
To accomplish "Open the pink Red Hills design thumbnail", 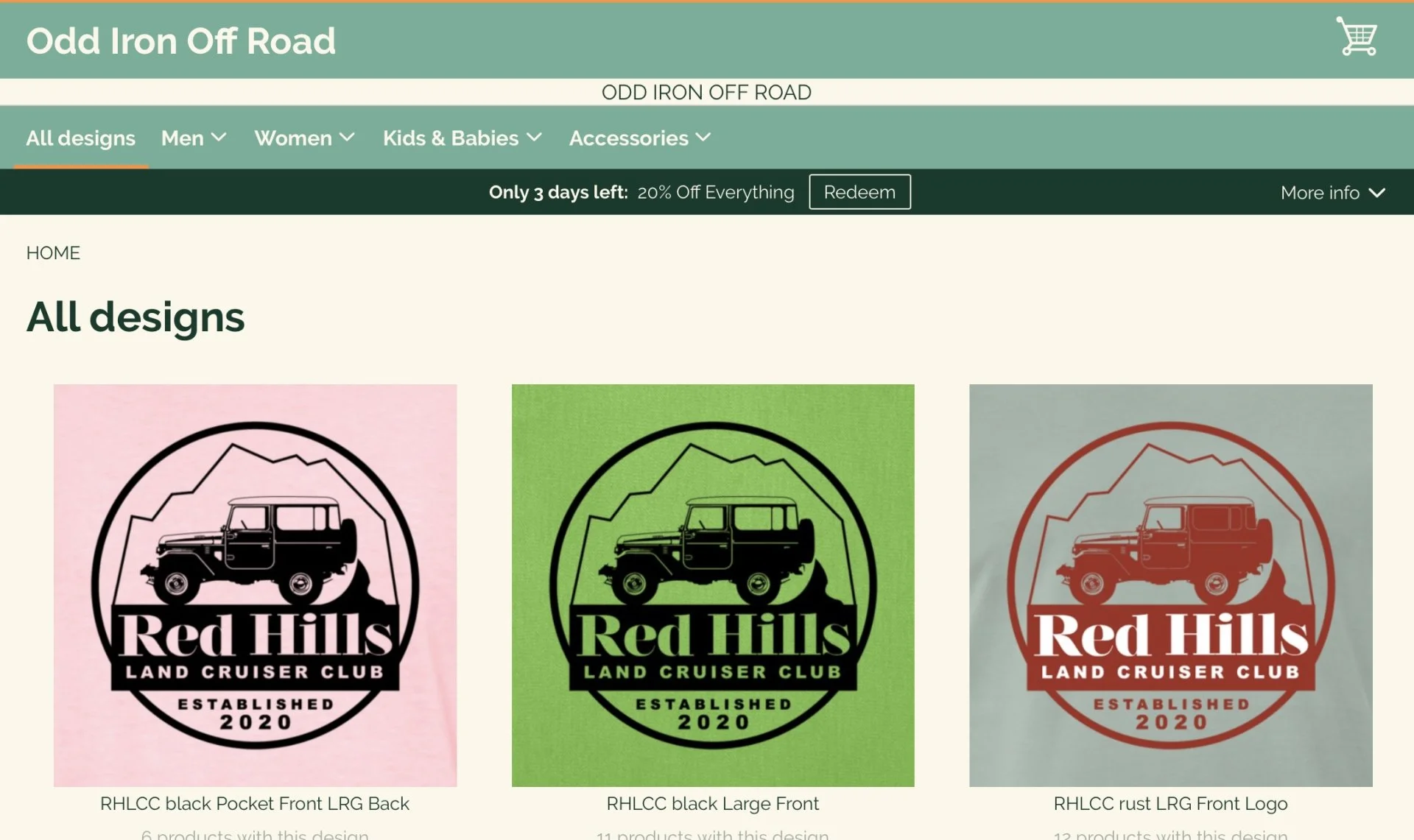I will [255, 585].
